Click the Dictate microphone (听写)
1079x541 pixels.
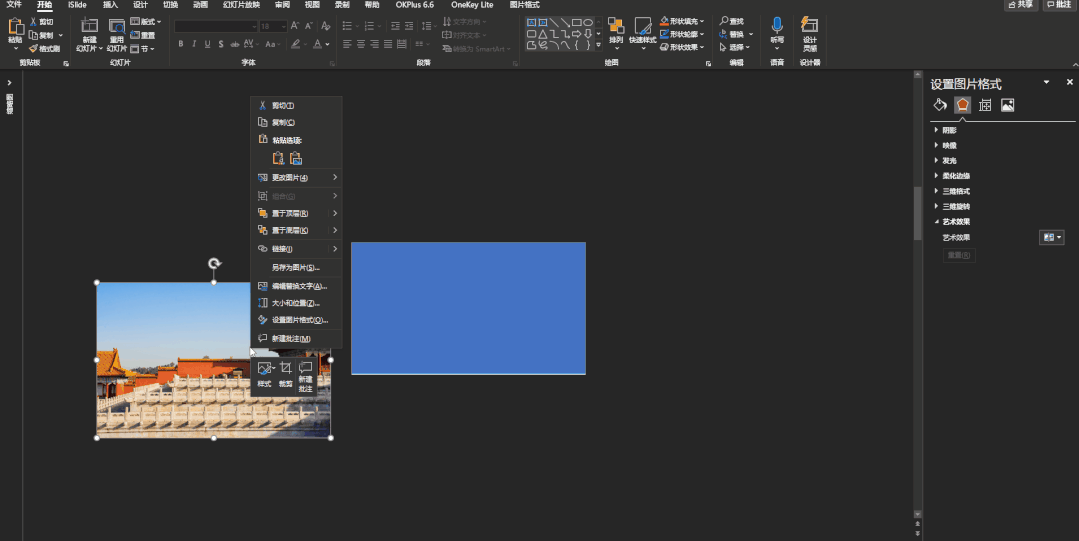click(x=777, y=32)
